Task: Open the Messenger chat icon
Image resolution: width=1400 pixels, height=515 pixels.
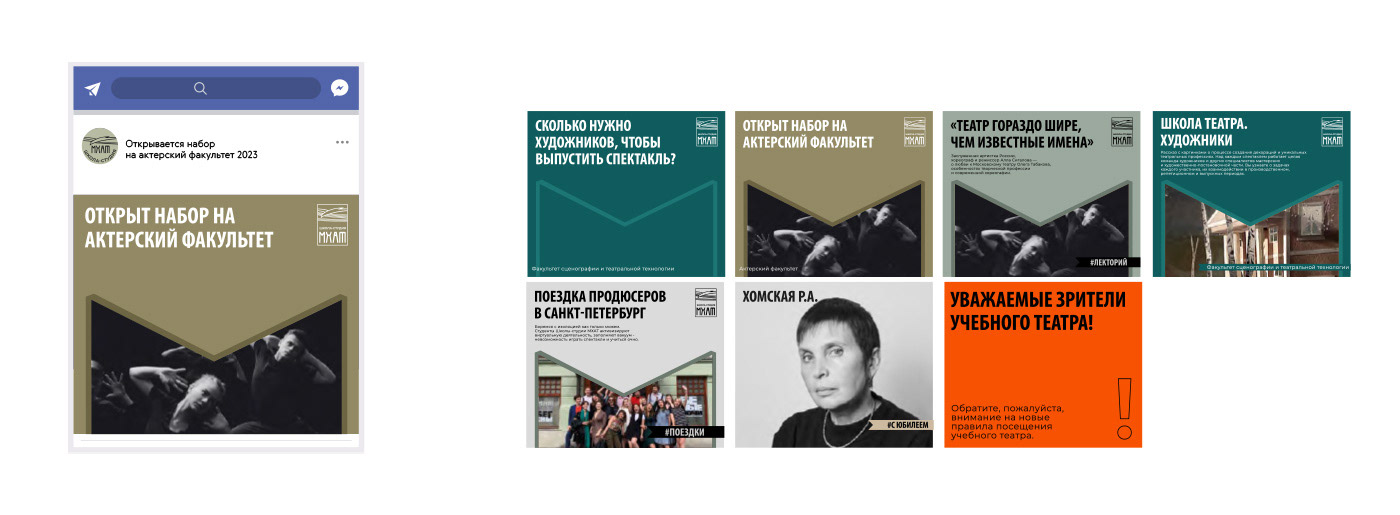Action: 339,88
